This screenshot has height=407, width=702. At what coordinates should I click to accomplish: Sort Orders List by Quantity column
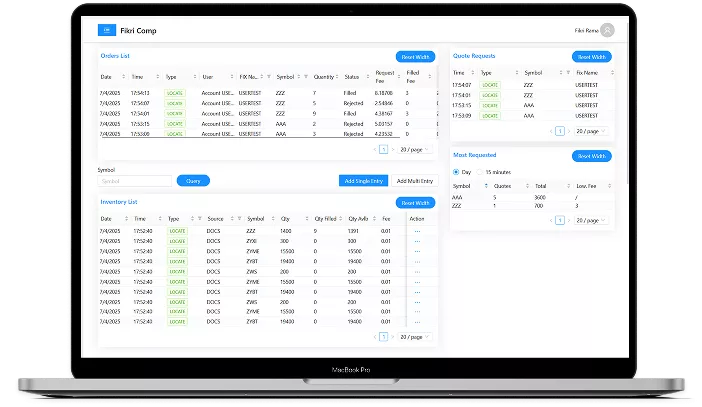pyautogui.click(x=337, y=77)
